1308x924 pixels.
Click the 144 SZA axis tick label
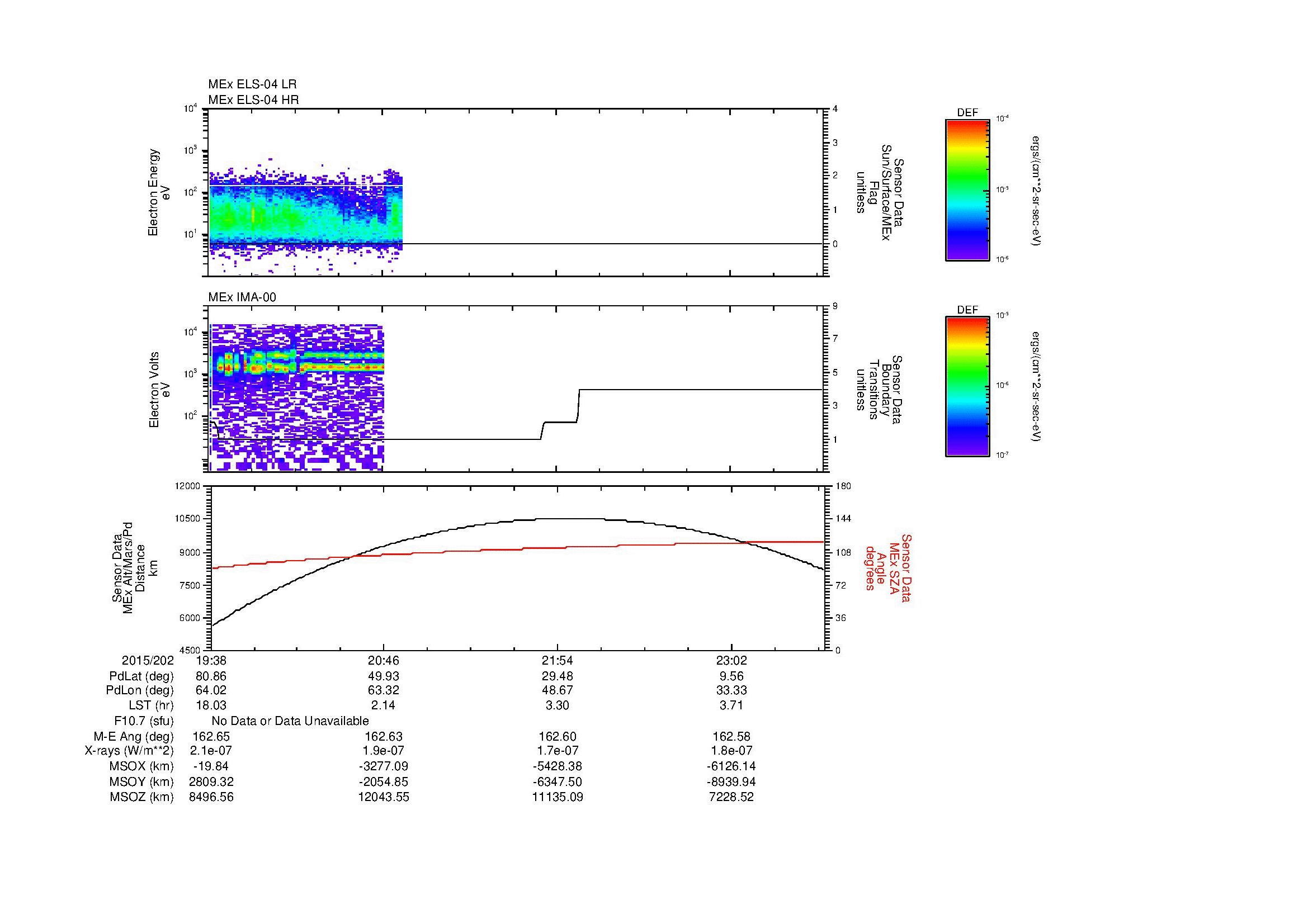coord(843,519)
